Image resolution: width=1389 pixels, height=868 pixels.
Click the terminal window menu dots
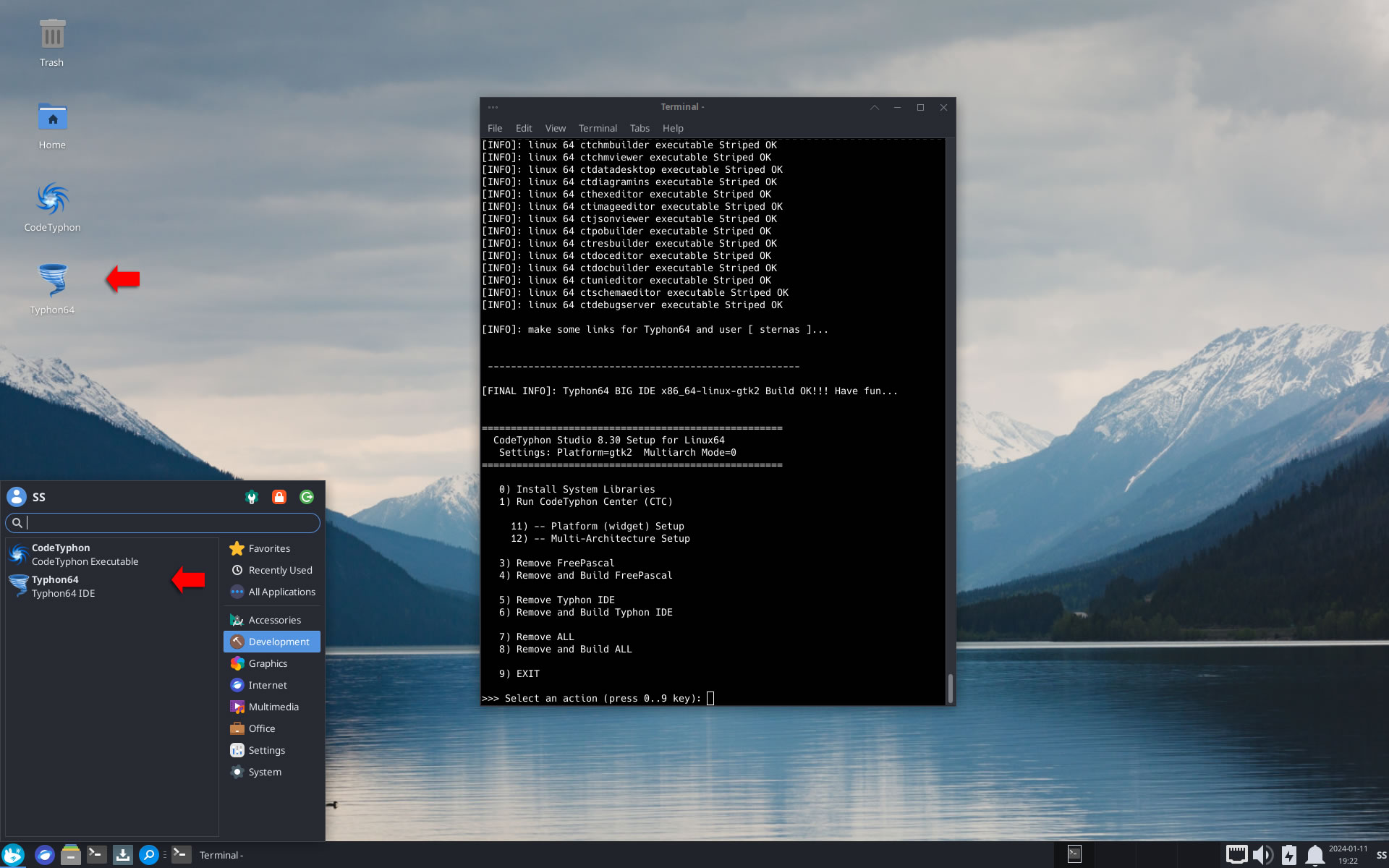pyautogui.click(x=493, y=107)
